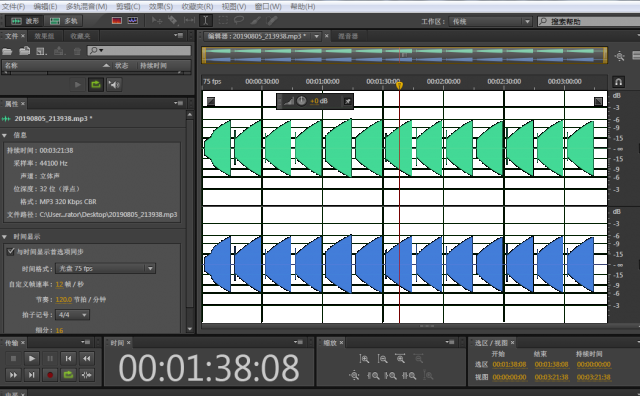The image size is (640, 396).
Task: Stop playback in Transport panel
Action: 13,358
